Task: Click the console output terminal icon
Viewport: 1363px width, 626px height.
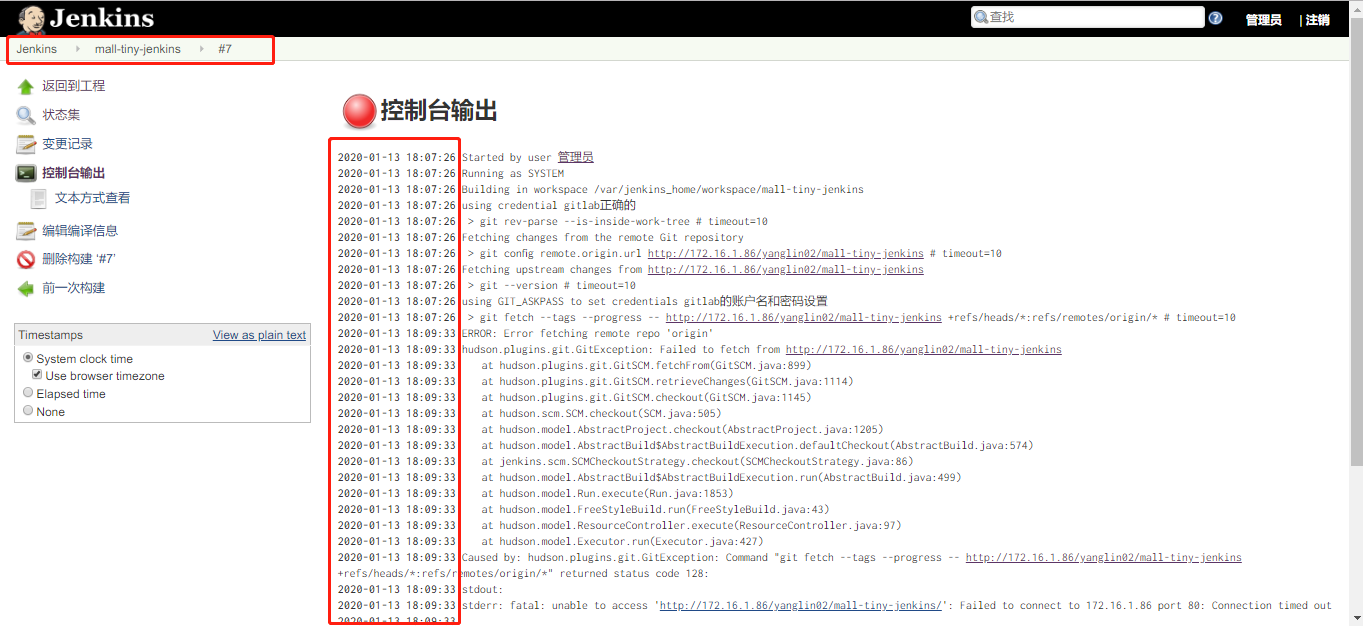Action: point(26,173)
